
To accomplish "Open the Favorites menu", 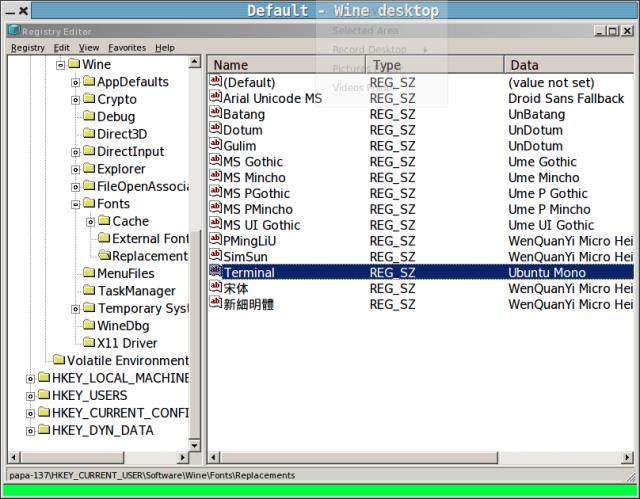I will [127, 47].
